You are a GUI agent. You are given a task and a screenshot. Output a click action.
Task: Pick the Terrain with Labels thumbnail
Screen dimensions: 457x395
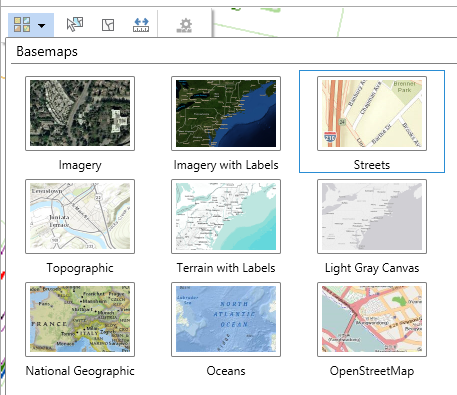click(x=226, y=216)
